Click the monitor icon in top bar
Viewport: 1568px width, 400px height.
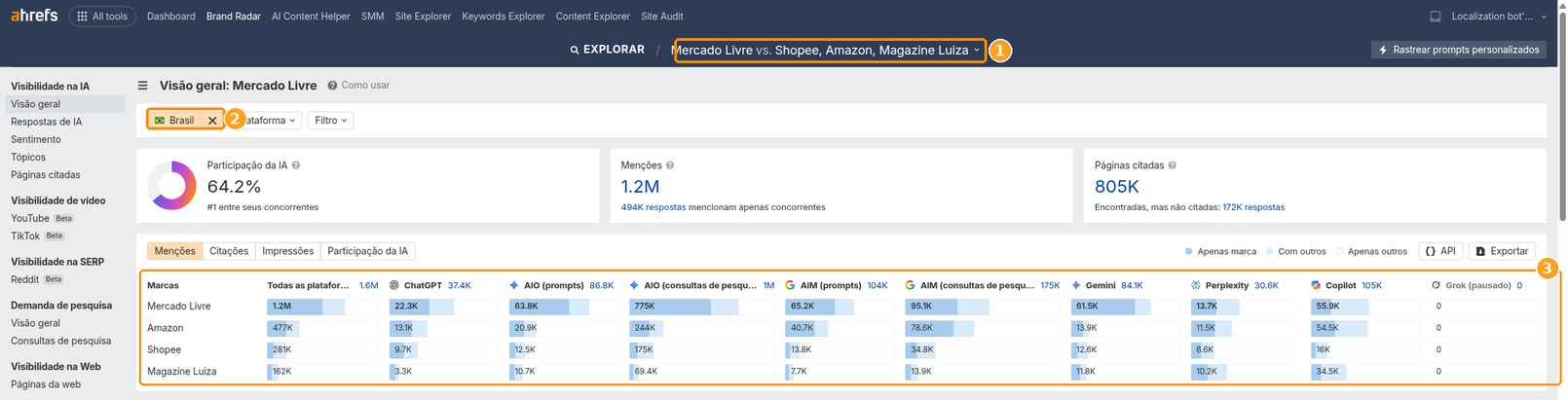(x=1435, y=17)
